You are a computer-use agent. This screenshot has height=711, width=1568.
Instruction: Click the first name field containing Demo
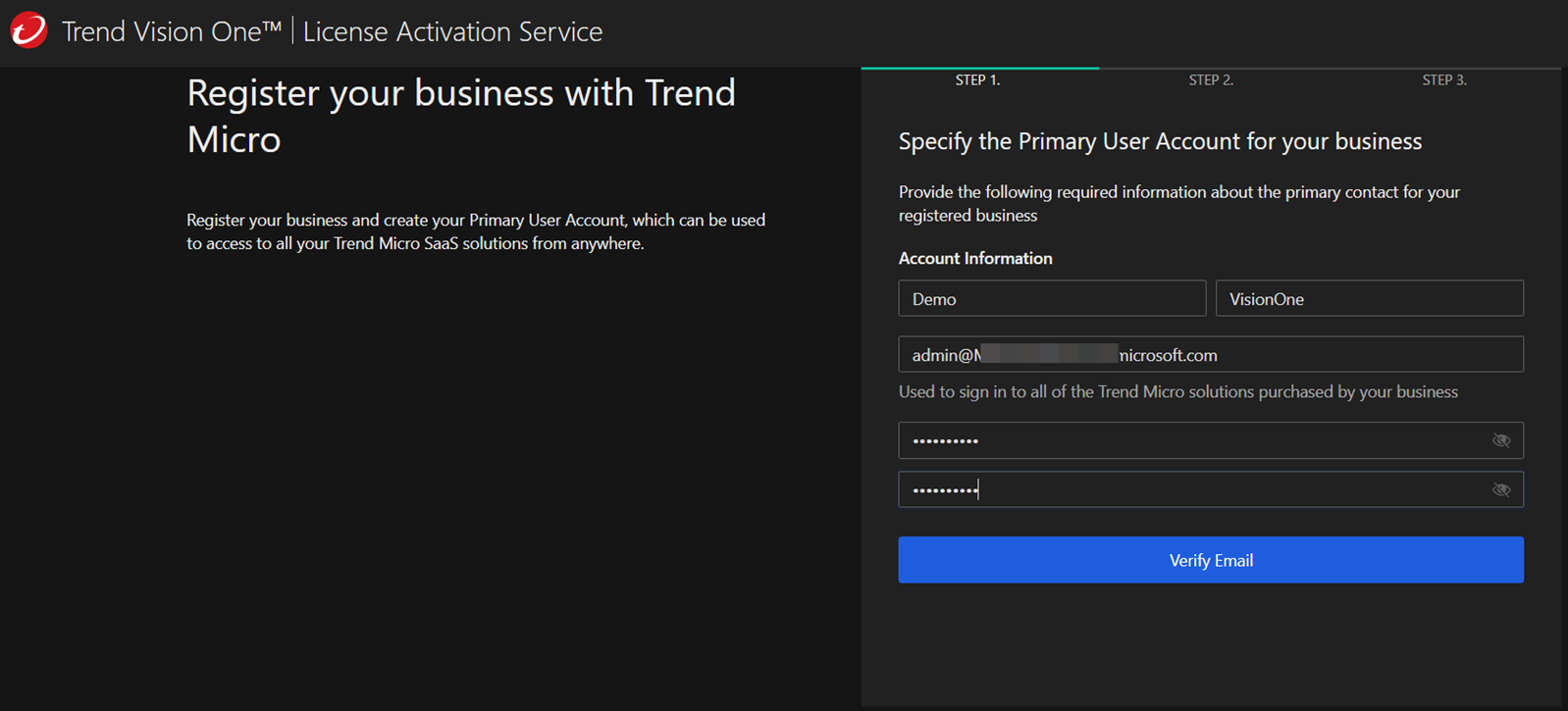tap(1051, 299)
